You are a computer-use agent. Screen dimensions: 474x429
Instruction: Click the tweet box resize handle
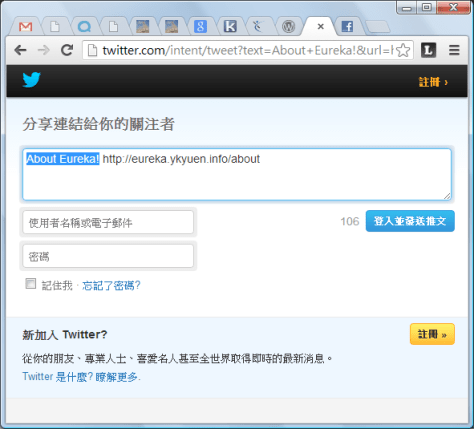447,196
